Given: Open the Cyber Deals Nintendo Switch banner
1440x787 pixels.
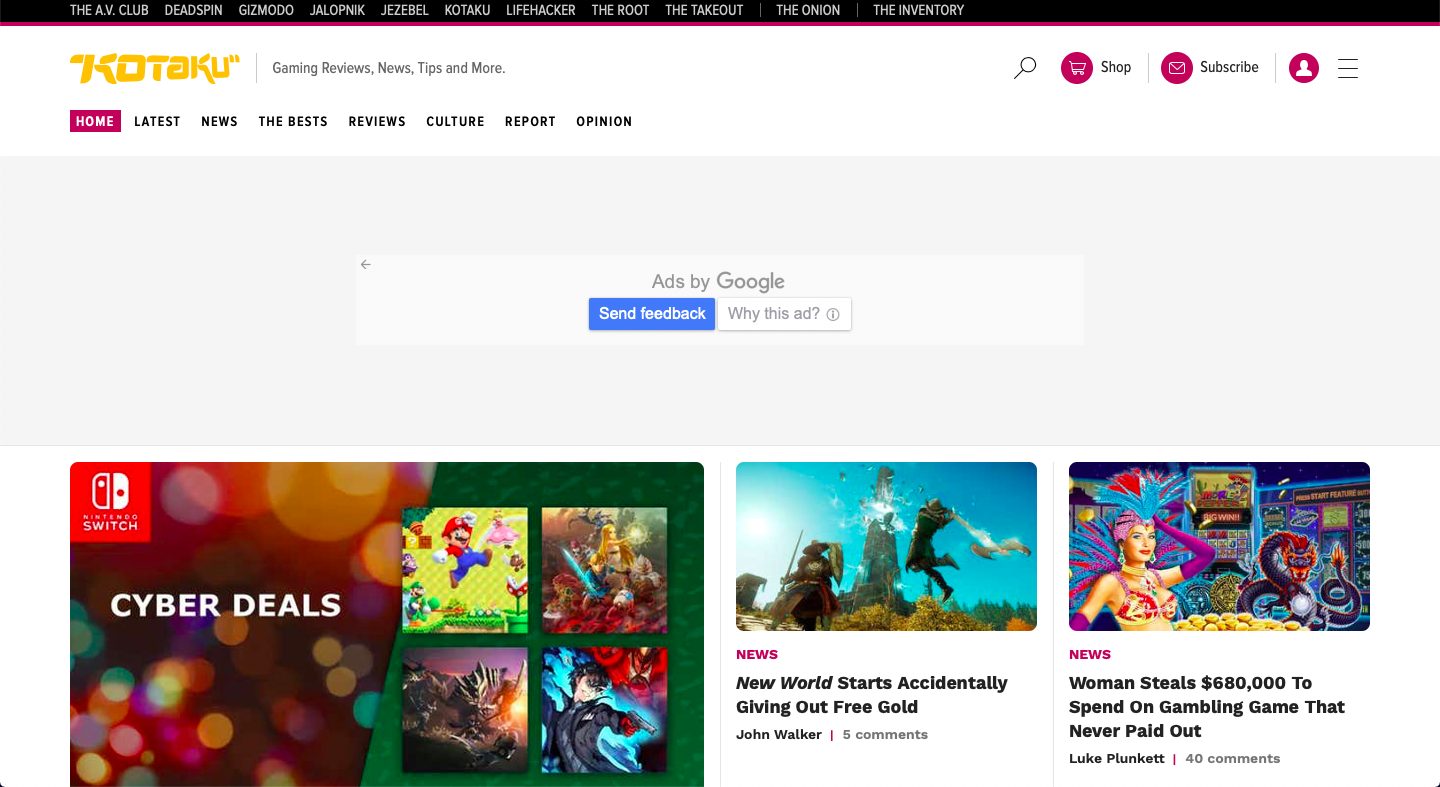Looking at the screenshot, I should (387, 624).
